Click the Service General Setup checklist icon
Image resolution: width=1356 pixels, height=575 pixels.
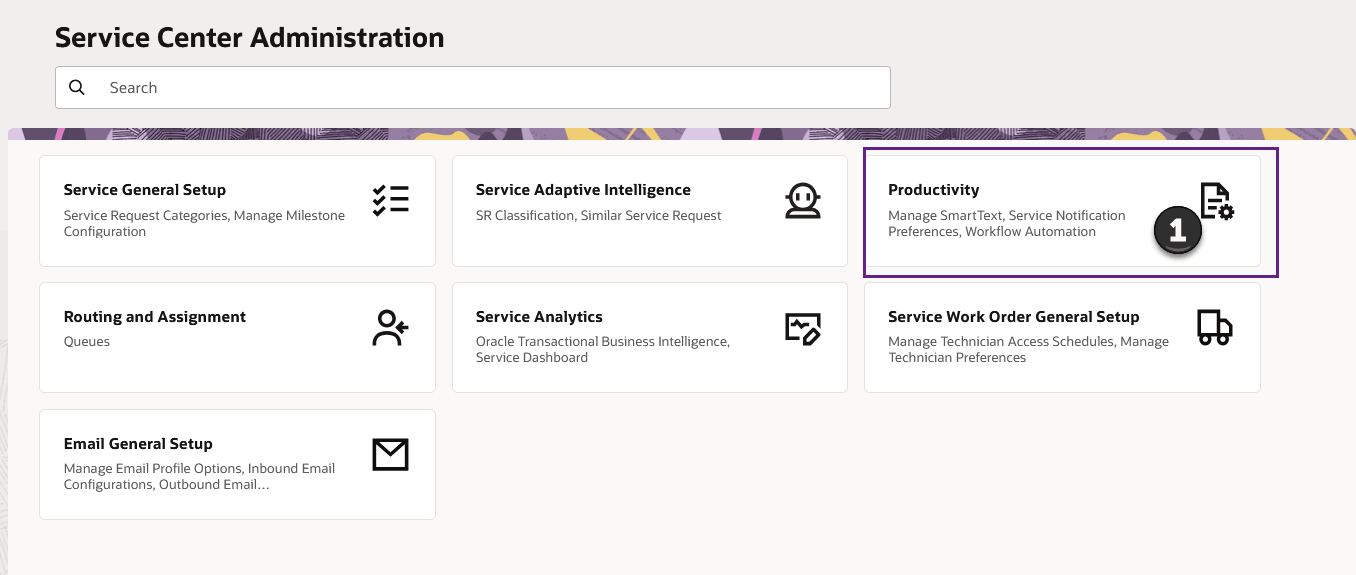[x=390, y=200]
